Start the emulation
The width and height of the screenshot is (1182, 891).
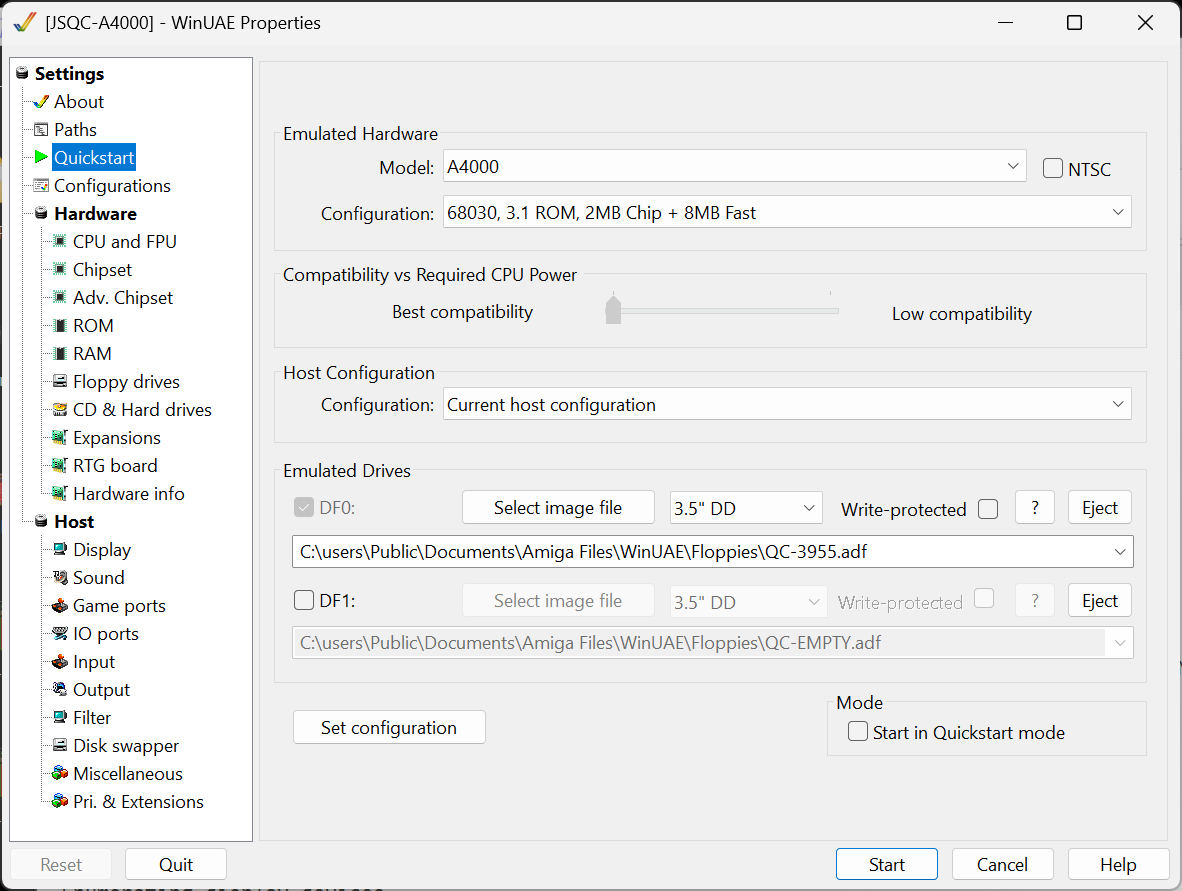[886, 865]
